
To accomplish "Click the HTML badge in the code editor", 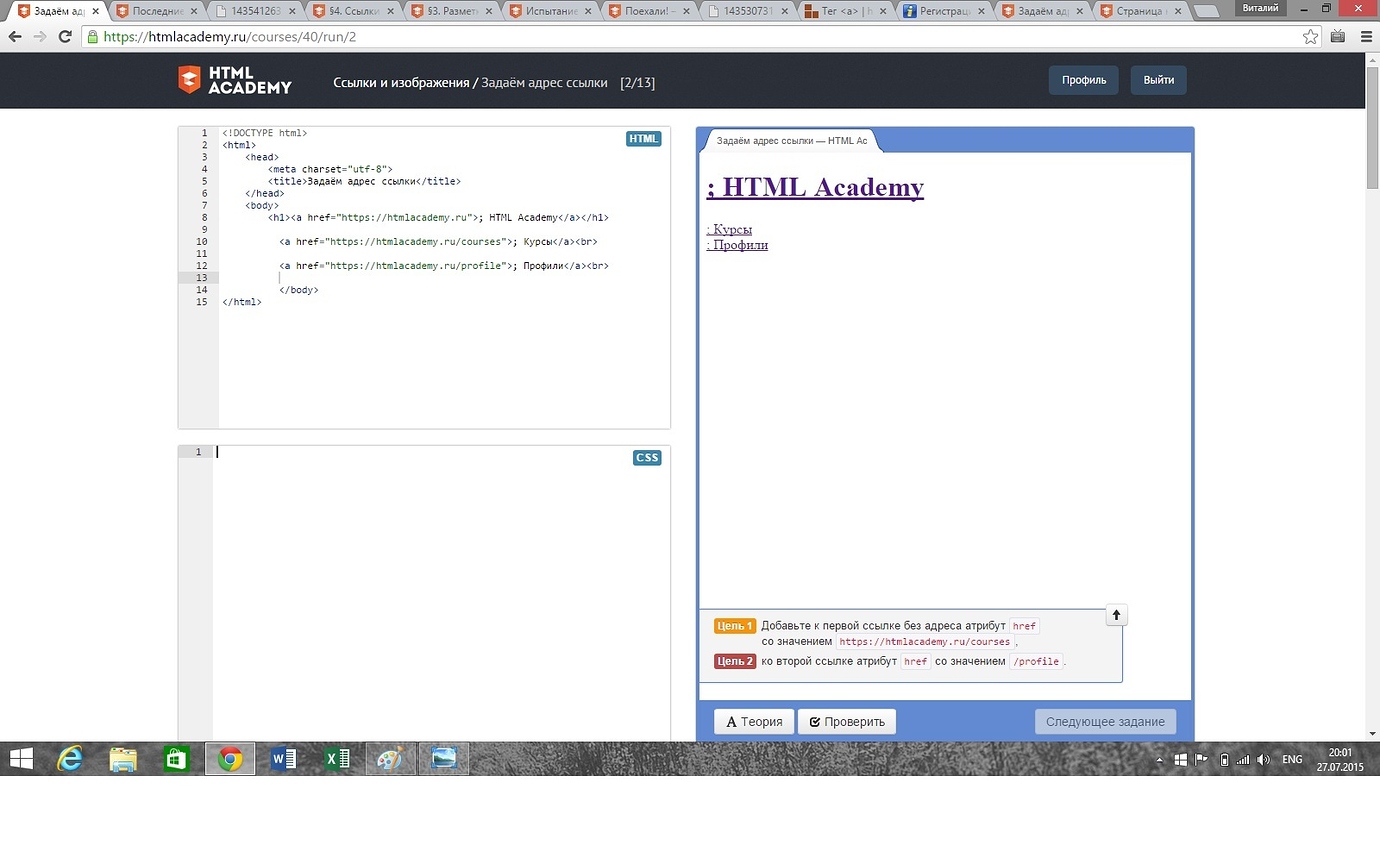I will coord(644,139).
